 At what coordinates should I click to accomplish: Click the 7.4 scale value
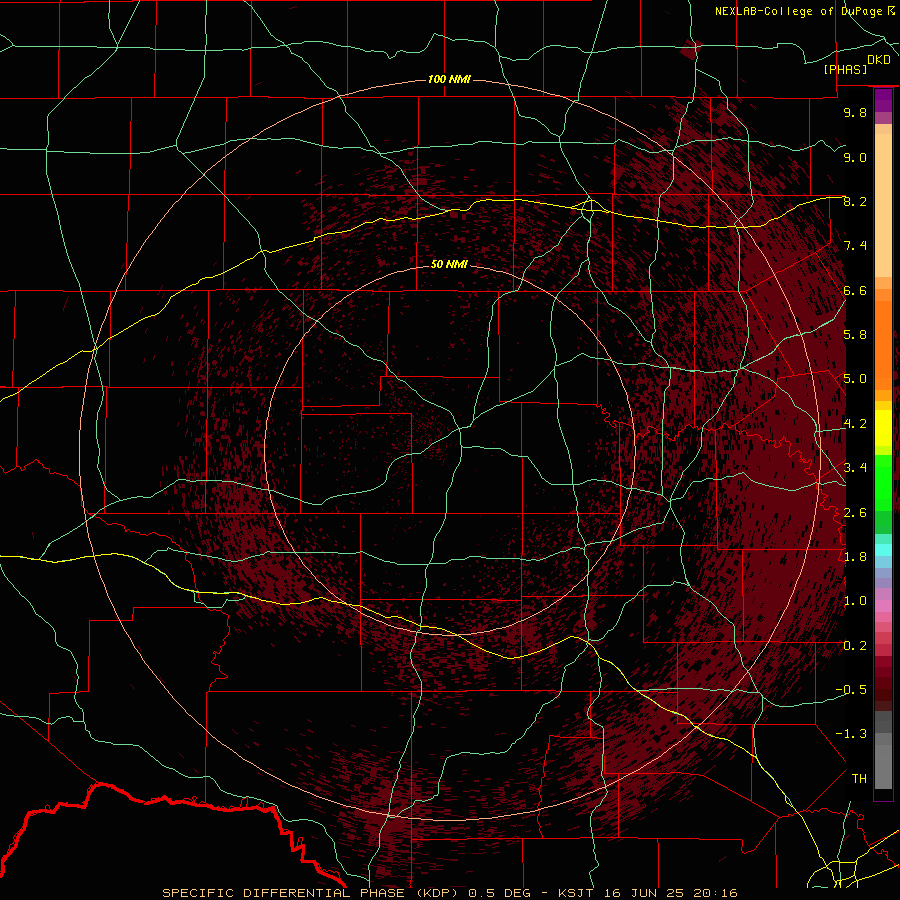coord(855,246)
